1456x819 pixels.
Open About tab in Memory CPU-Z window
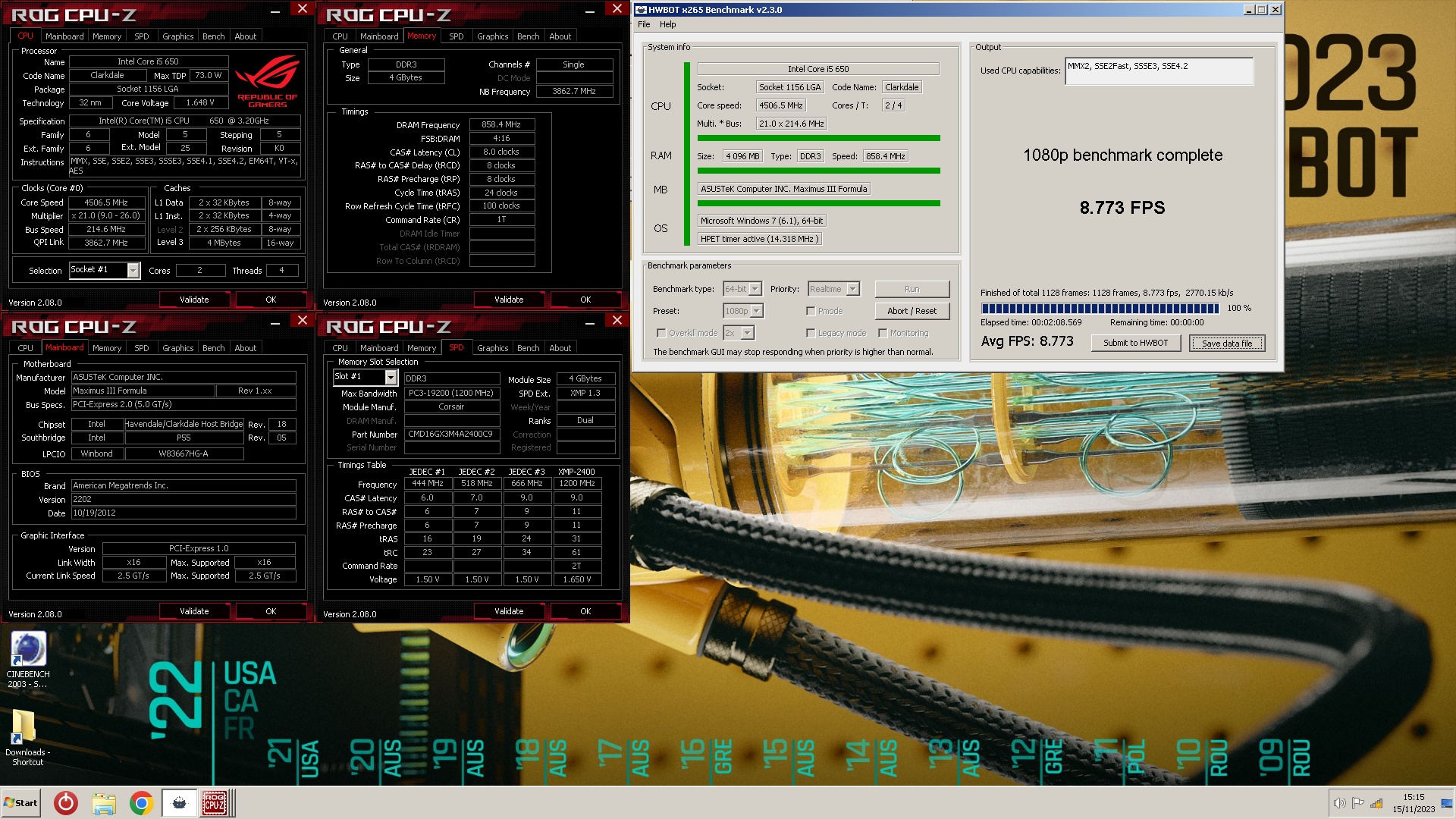click(560, 36)
